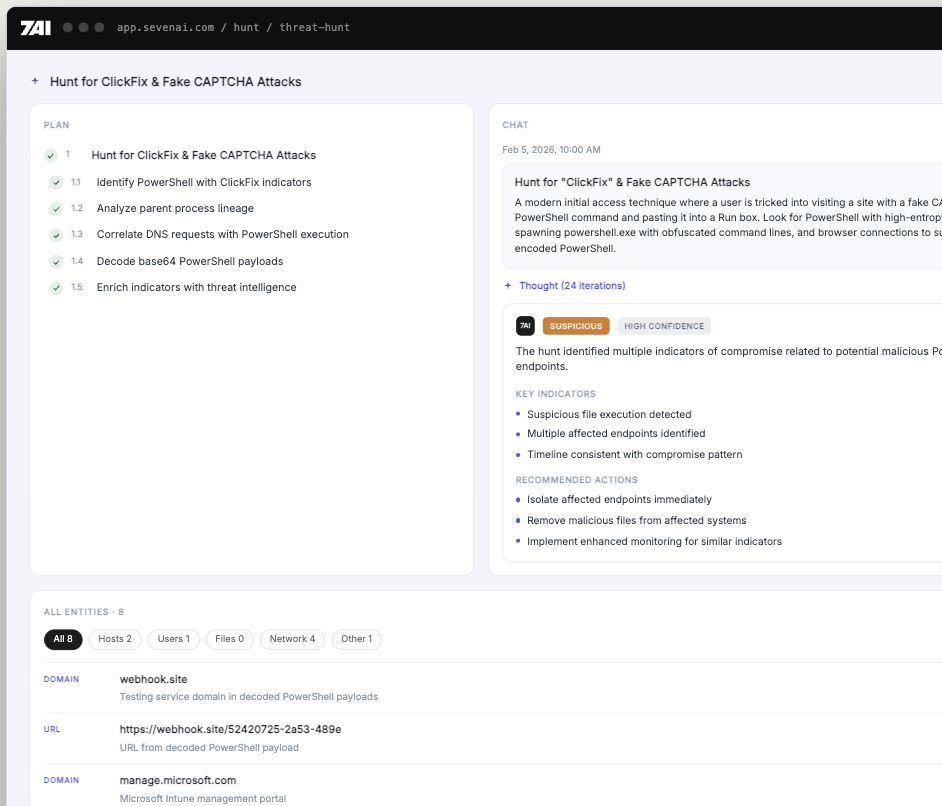Click indicator Suspicious file execution detected
This screenshot has height=806, width=942.
[x=609, y=414]
